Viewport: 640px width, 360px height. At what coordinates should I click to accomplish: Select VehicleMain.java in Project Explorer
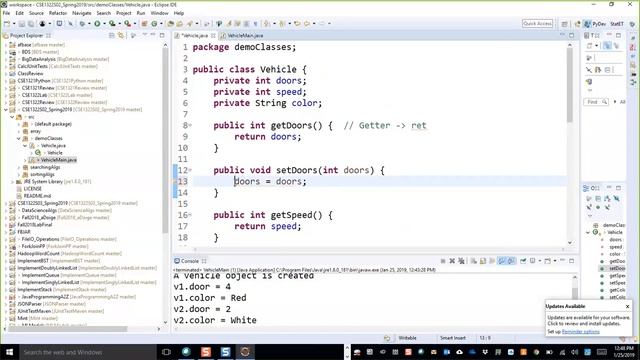(x=58, y=160)
